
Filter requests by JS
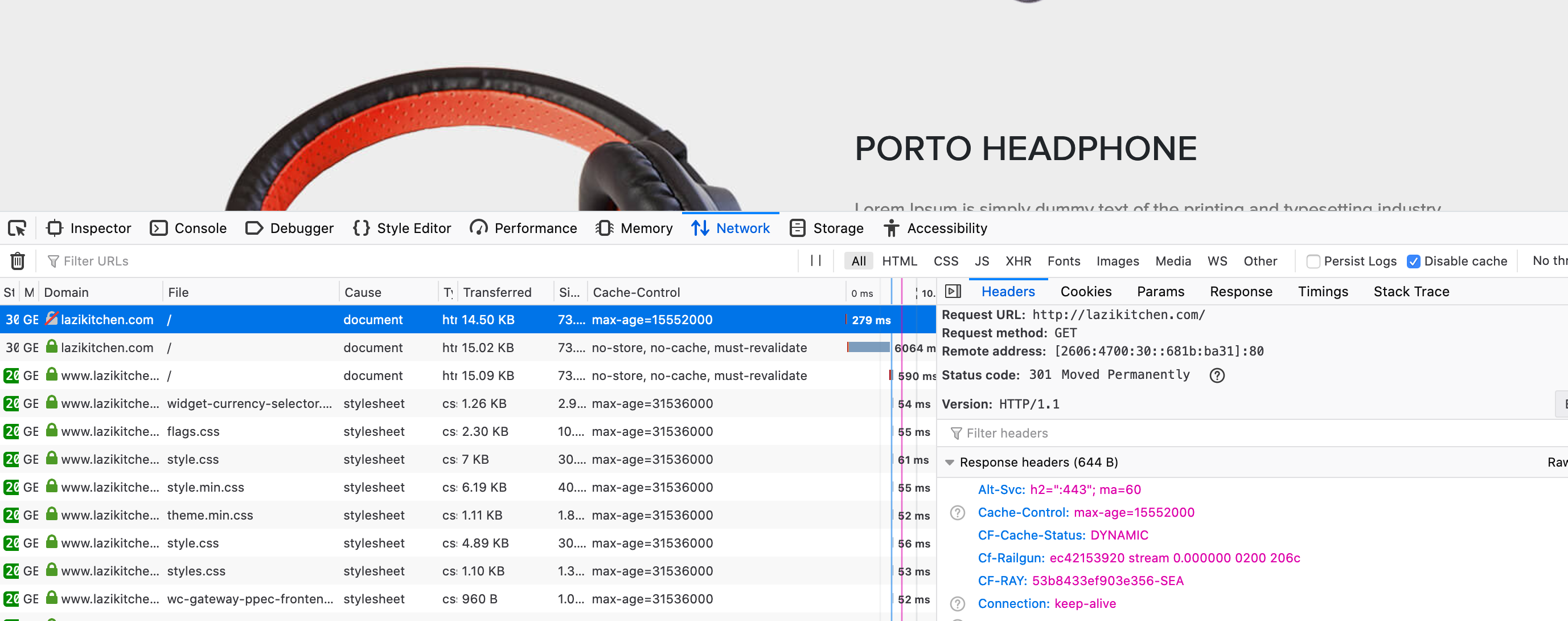[x=981, y=261]
